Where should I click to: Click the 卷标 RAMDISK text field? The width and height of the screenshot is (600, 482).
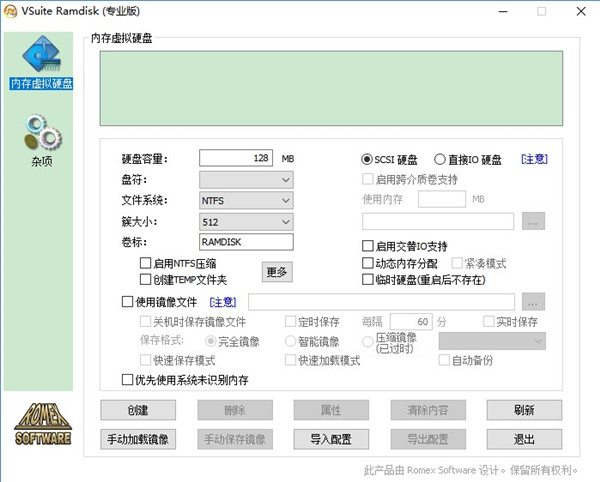pyautogui.click(x=245, y=242)
